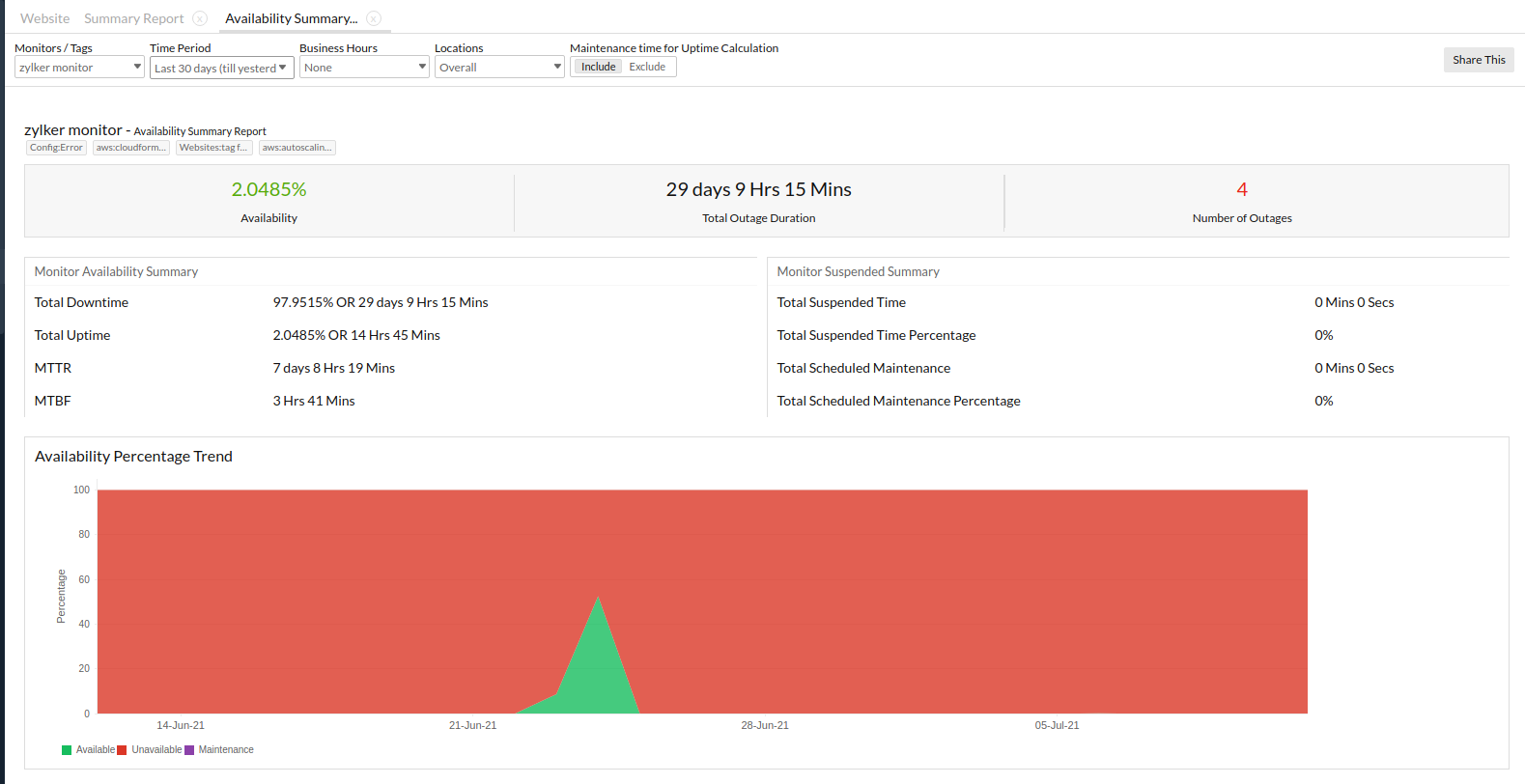This screenshot has height=784, width=1525.
Task: Close the Availability Summary tab
Action: click(x=374, y=18)
